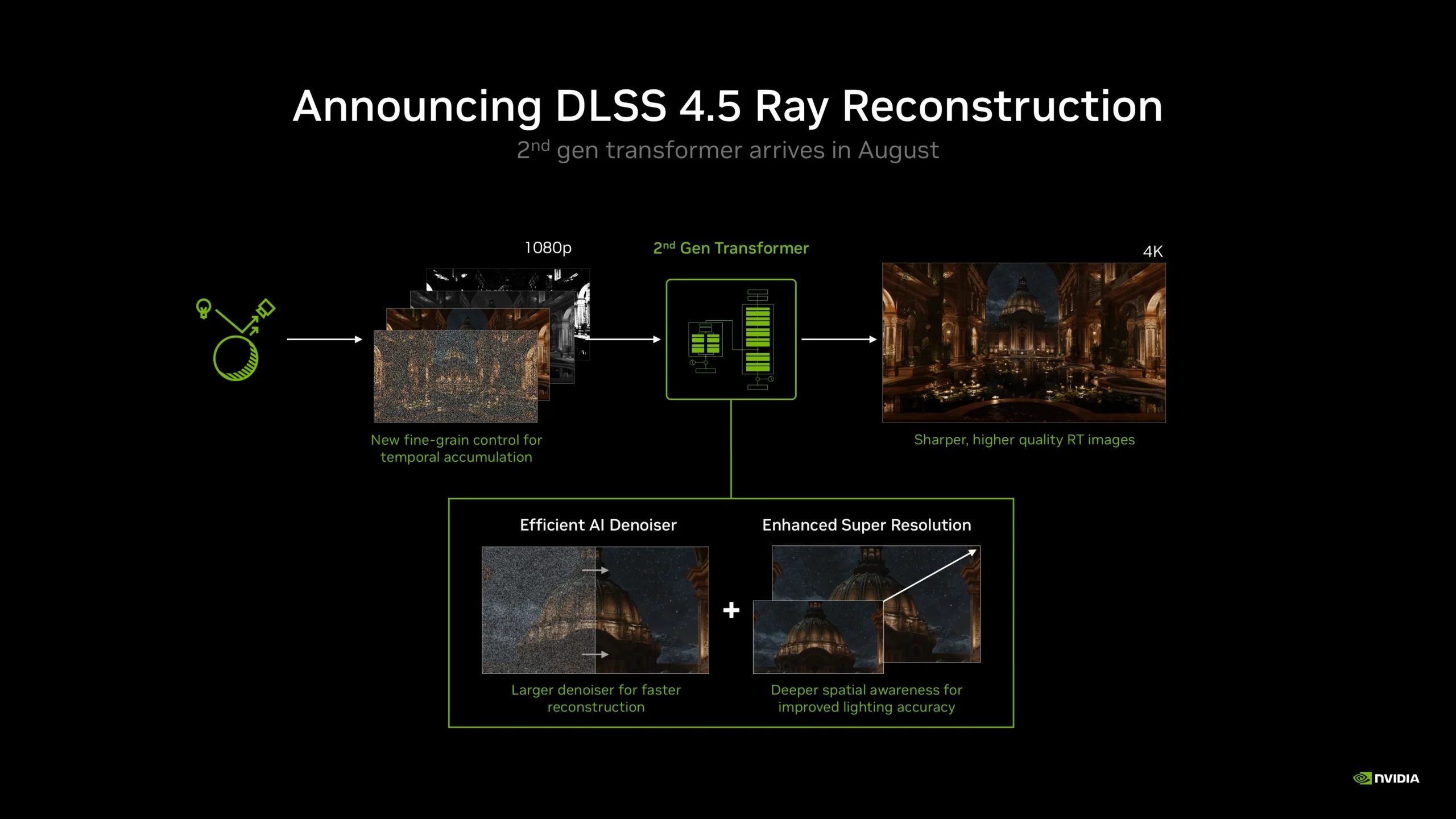
Task: Click 'Deeper spatial awareness for improved lighting accuracy'
Action: [x=867, y=698]
